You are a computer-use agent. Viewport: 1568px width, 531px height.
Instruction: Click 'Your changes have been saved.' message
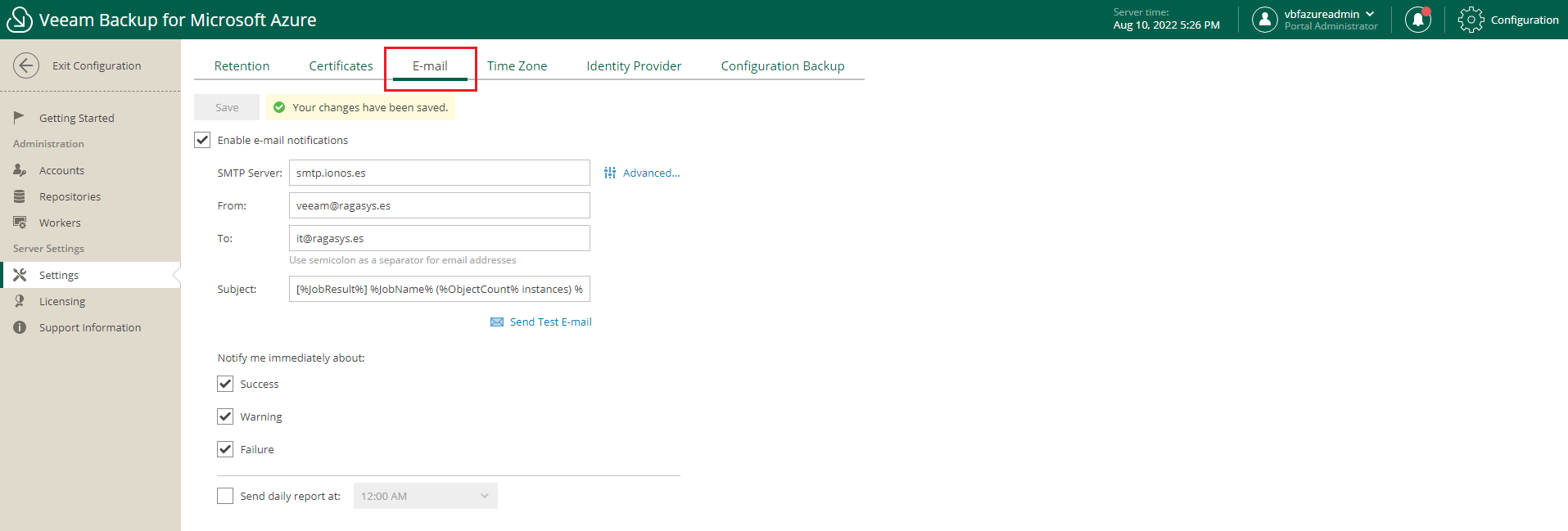click(370, 107)
